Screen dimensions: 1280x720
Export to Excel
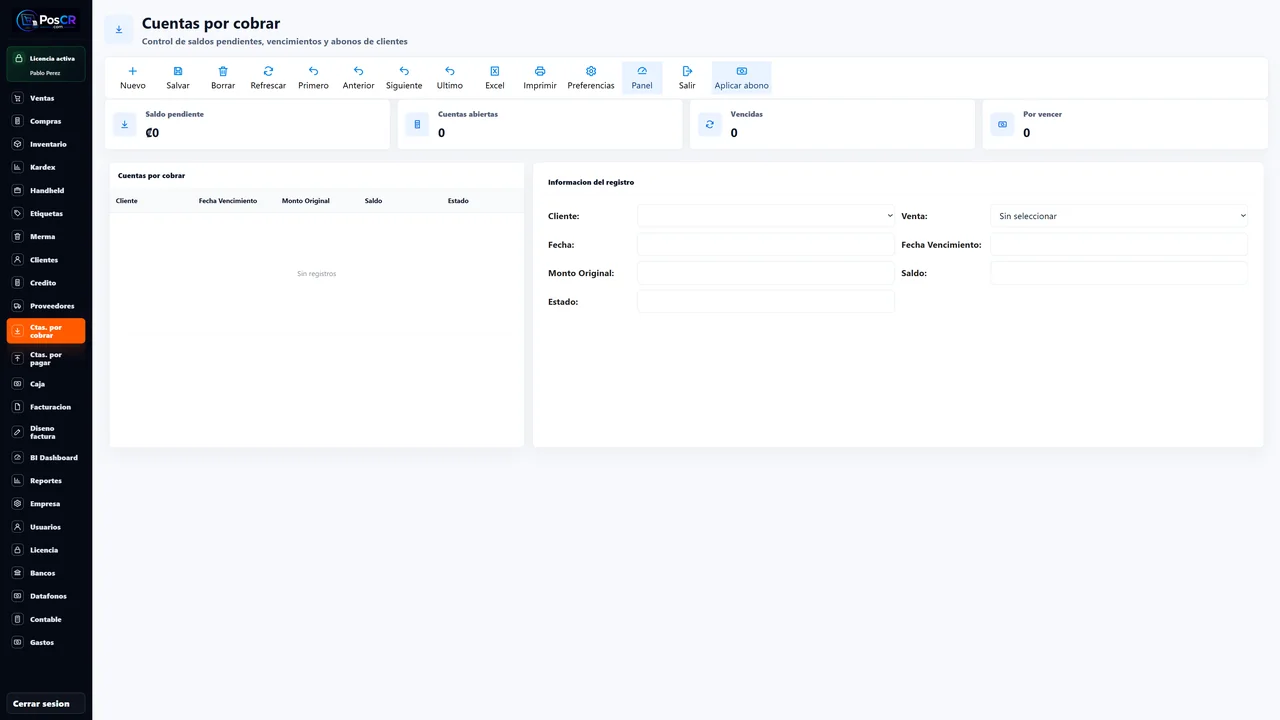point(495,78)
